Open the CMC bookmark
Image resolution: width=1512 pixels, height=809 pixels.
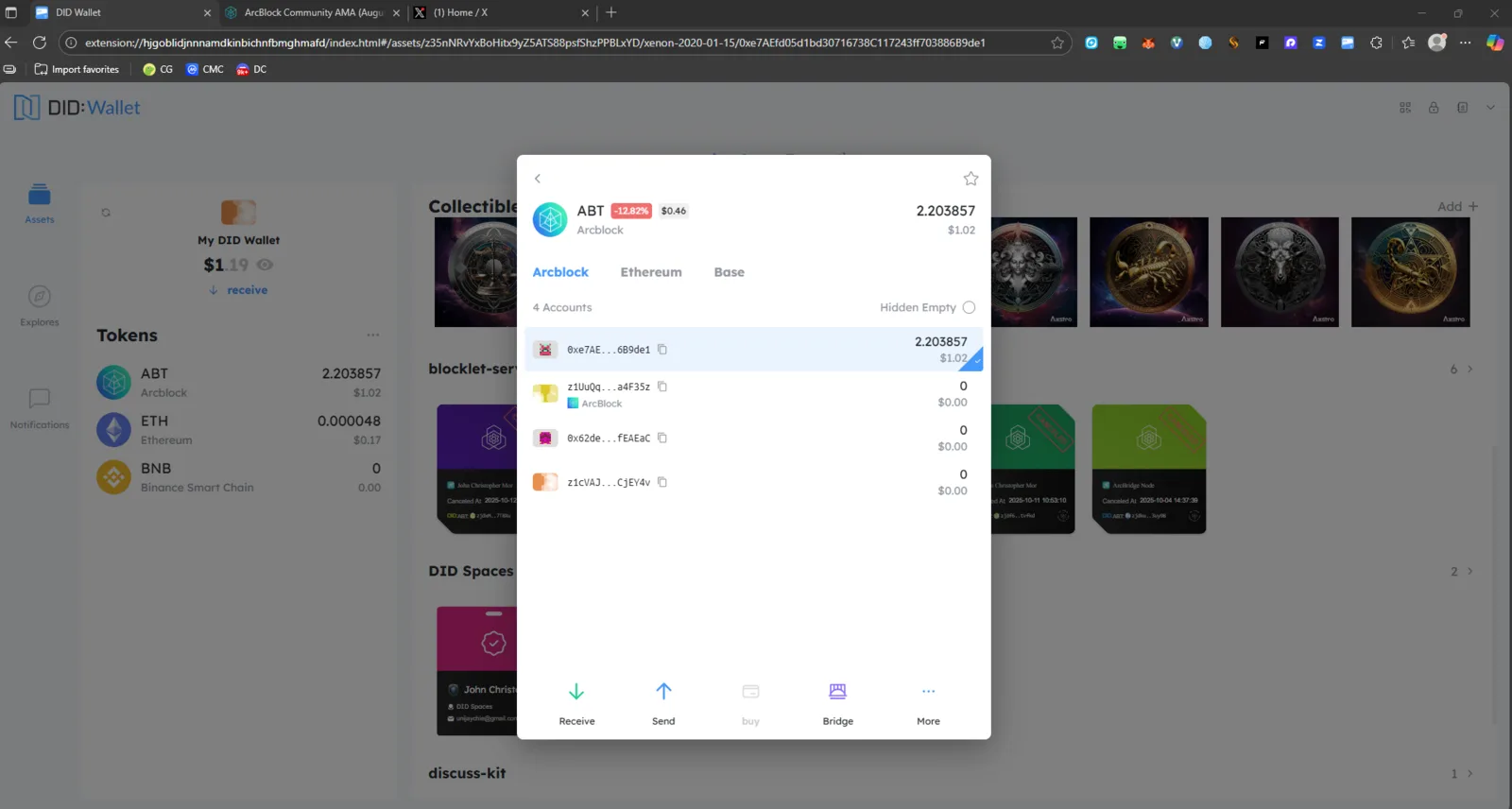(205, 69)
